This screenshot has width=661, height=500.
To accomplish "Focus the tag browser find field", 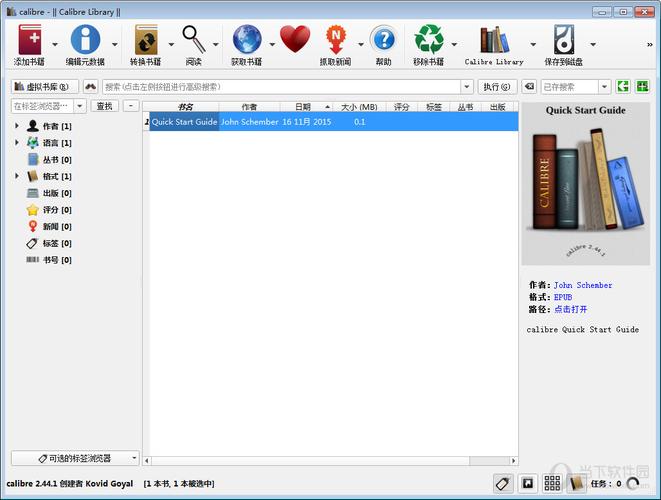I will 43,106.
